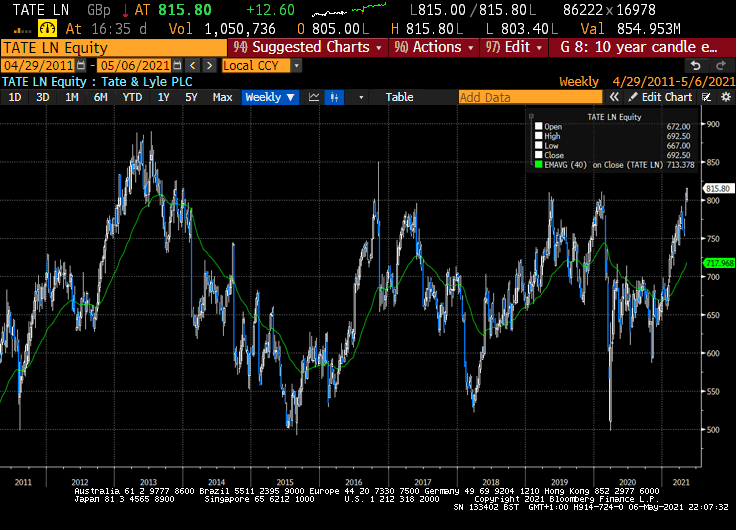Click the start date field 04/29/2011
736x530 pixels.
(38, 65)
